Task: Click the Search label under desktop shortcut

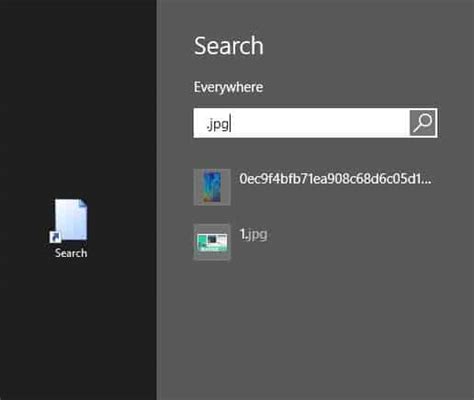Action: pos(71,253)
